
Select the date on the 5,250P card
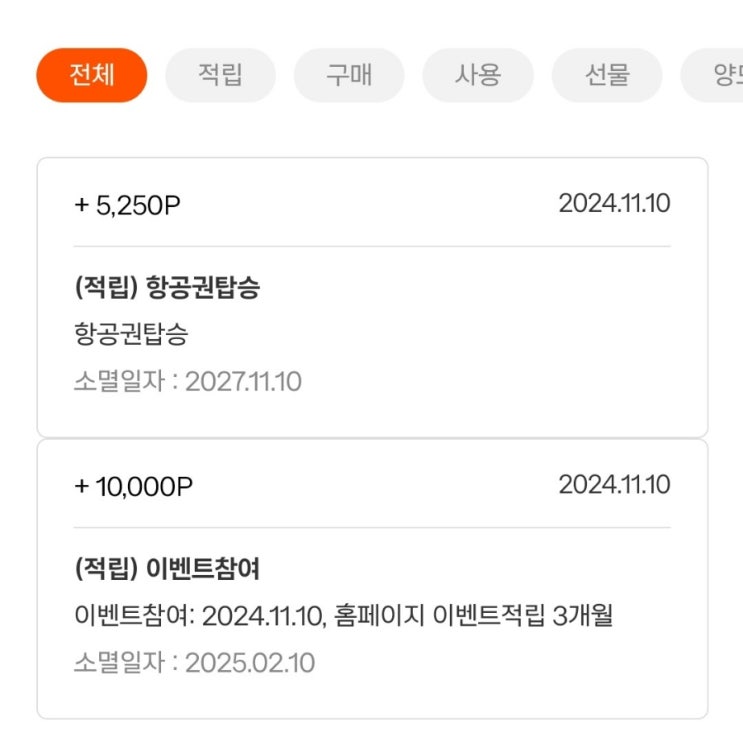pos(614,203)
